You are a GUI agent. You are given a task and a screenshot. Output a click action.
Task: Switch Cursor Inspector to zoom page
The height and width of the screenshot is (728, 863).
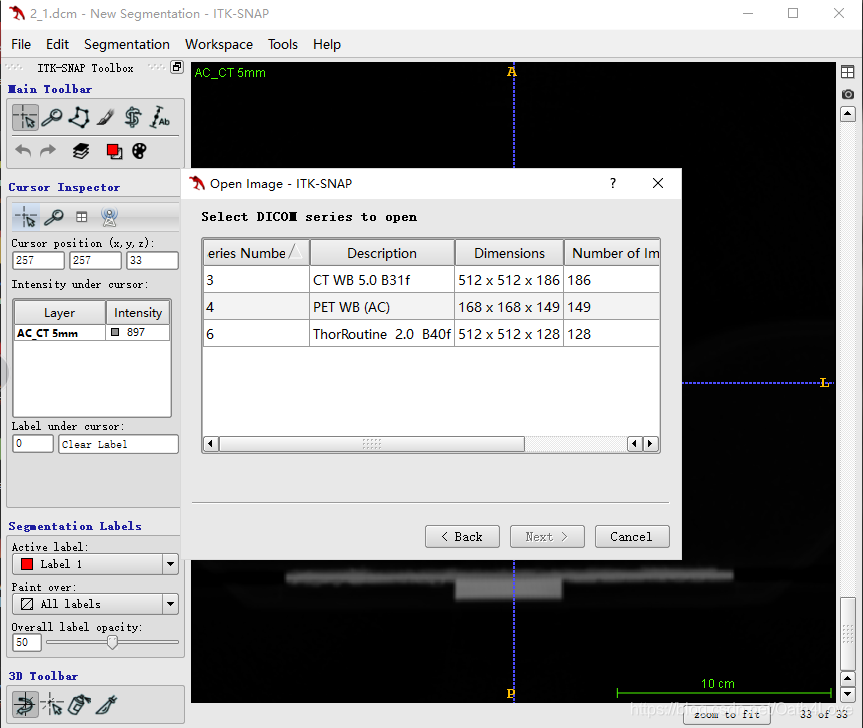click(54, 217)
